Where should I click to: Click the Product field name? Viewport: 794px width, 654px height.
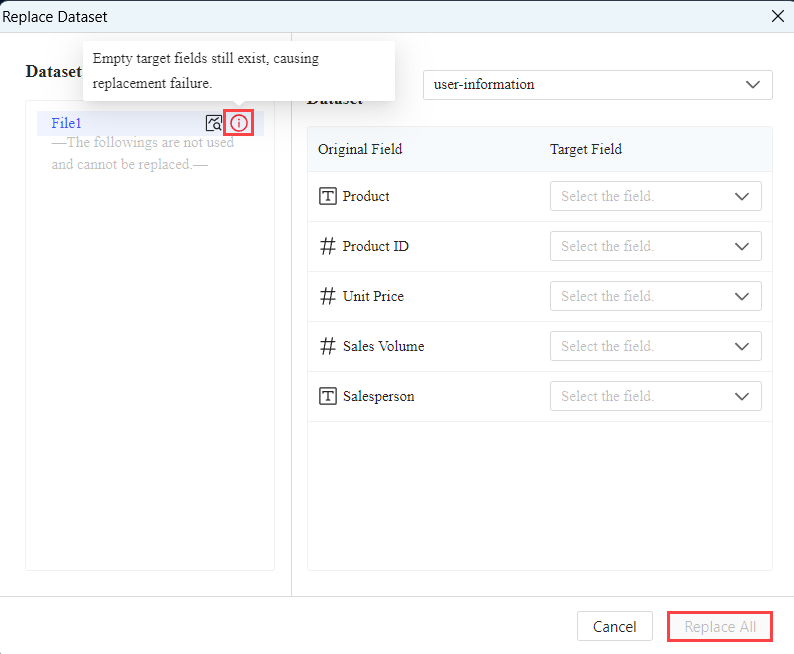366,196
